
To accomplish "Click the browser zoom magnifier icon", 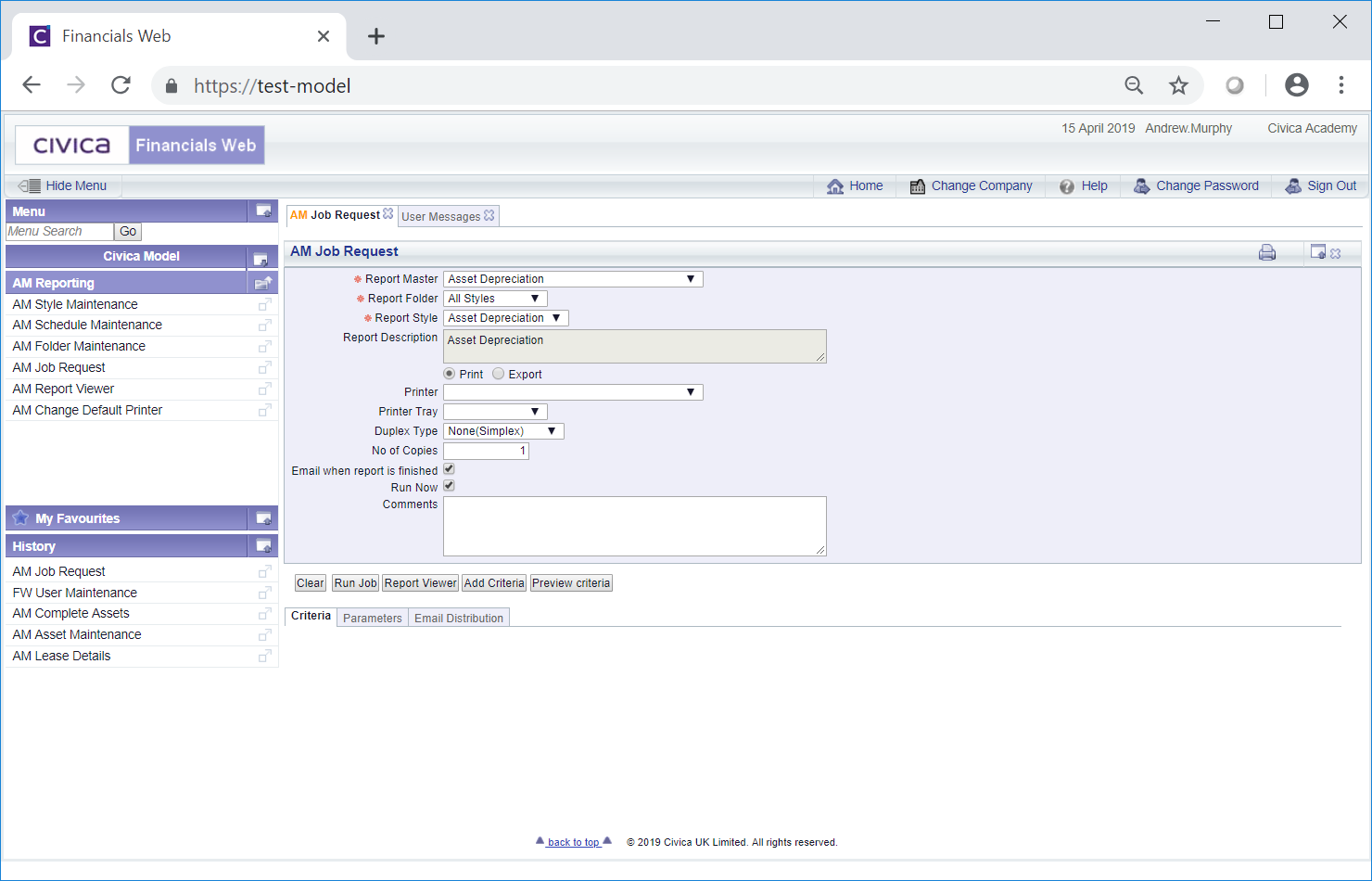I will point(1134,85).
